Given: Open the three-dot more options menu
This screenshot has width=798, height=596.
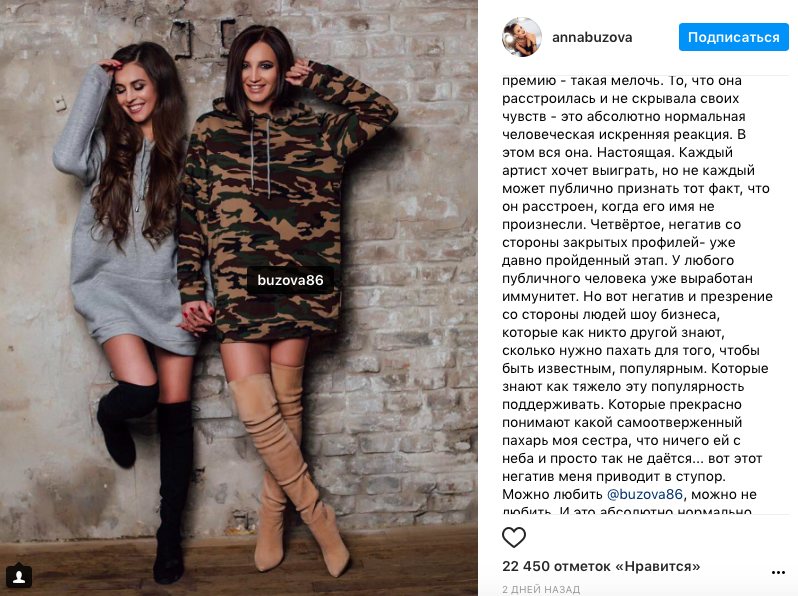Looking at the screenshot, I should 778,573.
